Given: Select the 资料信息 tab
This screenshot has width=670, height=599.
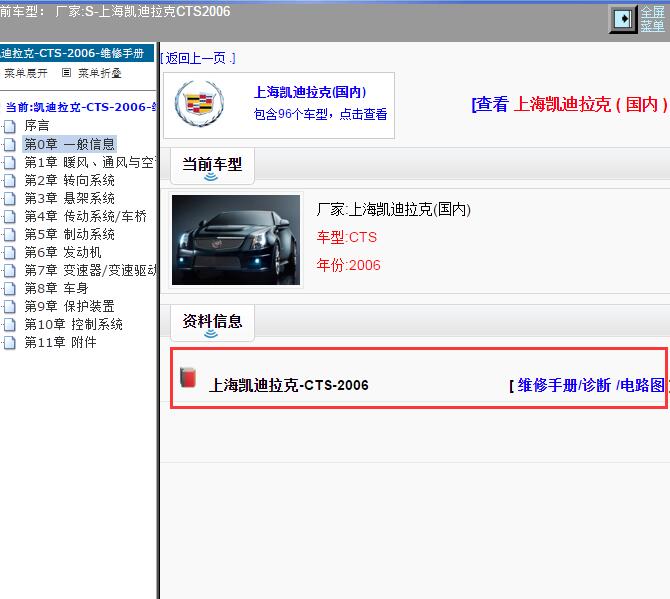Looking at the screenshot, I should (211, 321).
